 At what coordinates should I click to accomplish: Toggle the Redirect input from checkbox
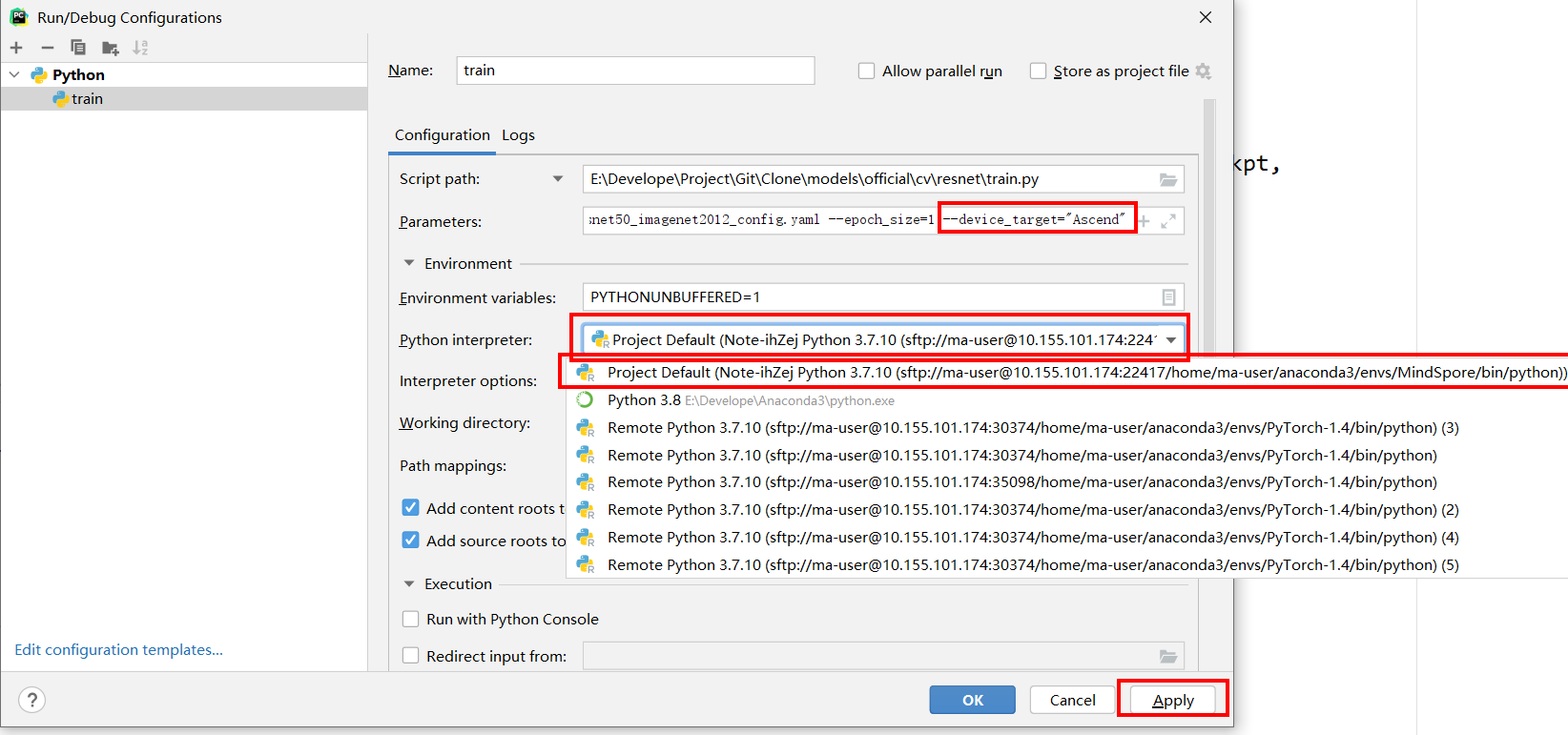[411, 656]
